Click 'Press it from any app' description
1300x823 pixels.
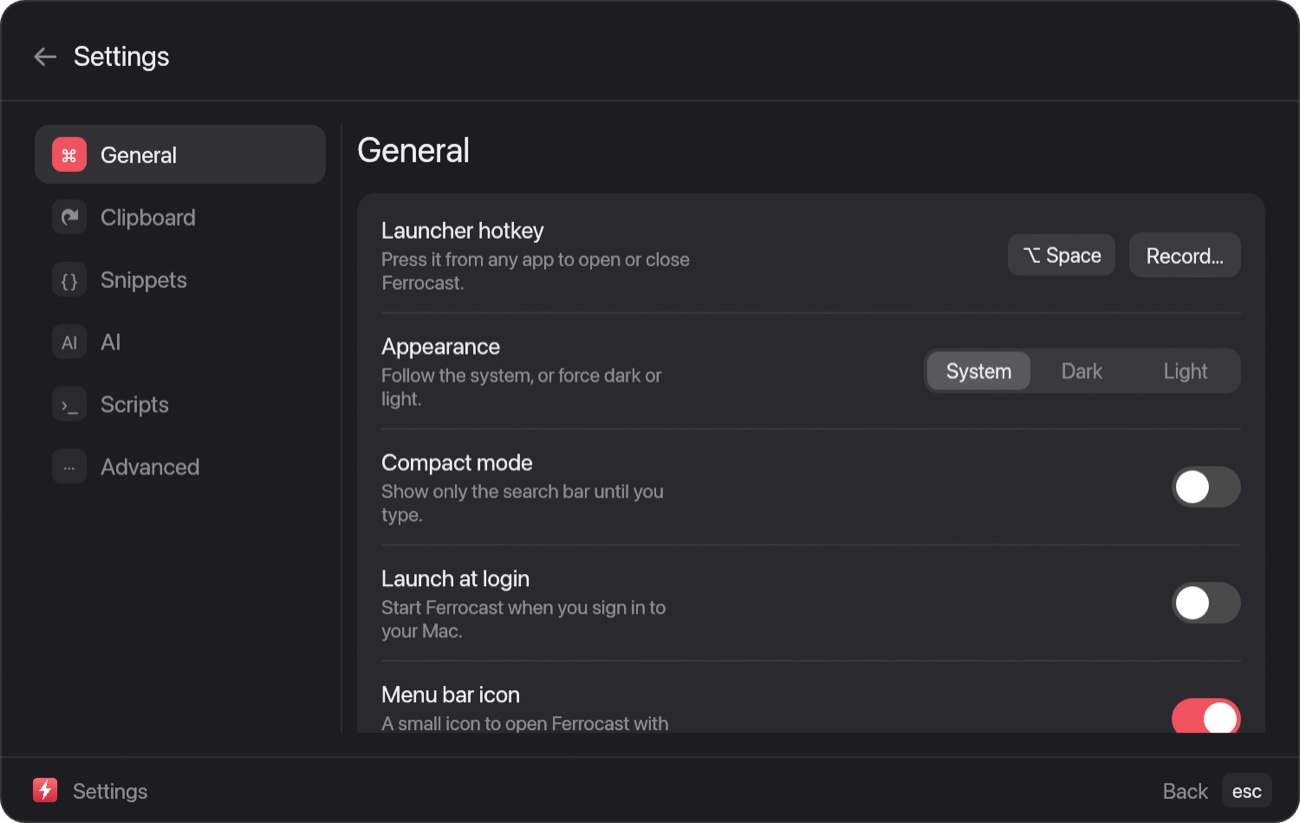click(x=536, y=271)
